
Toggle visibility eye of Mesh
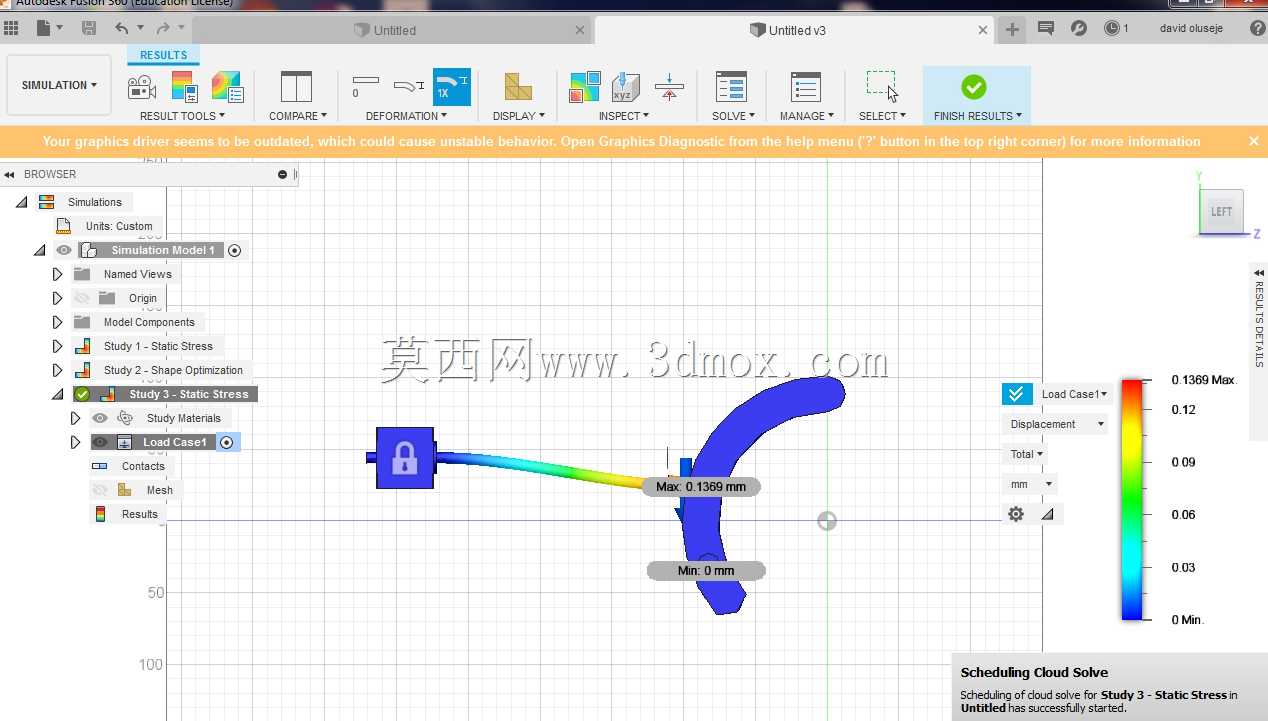100,490
